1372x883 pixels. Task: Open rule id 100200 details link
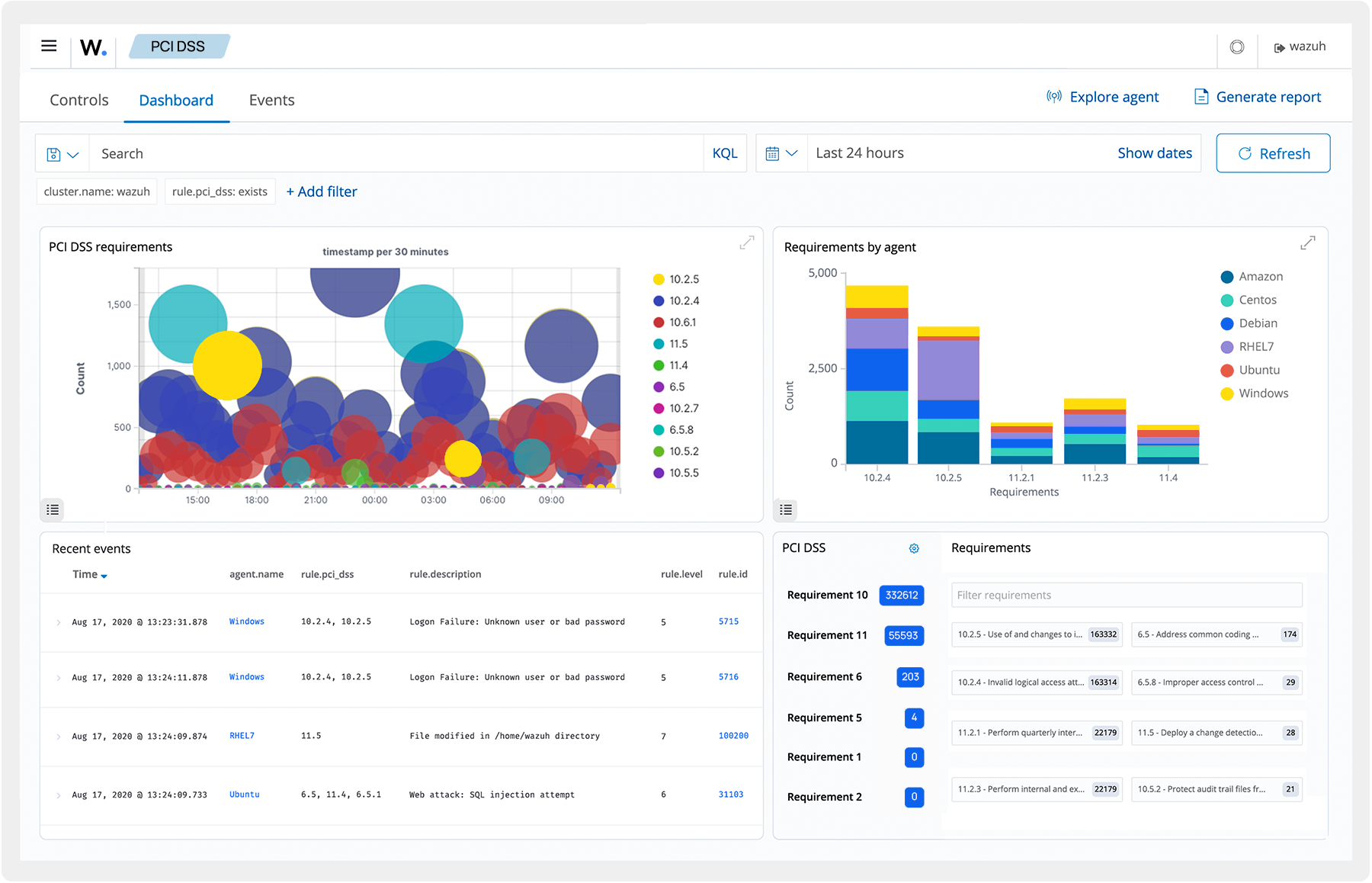click(x=732, y=735)
